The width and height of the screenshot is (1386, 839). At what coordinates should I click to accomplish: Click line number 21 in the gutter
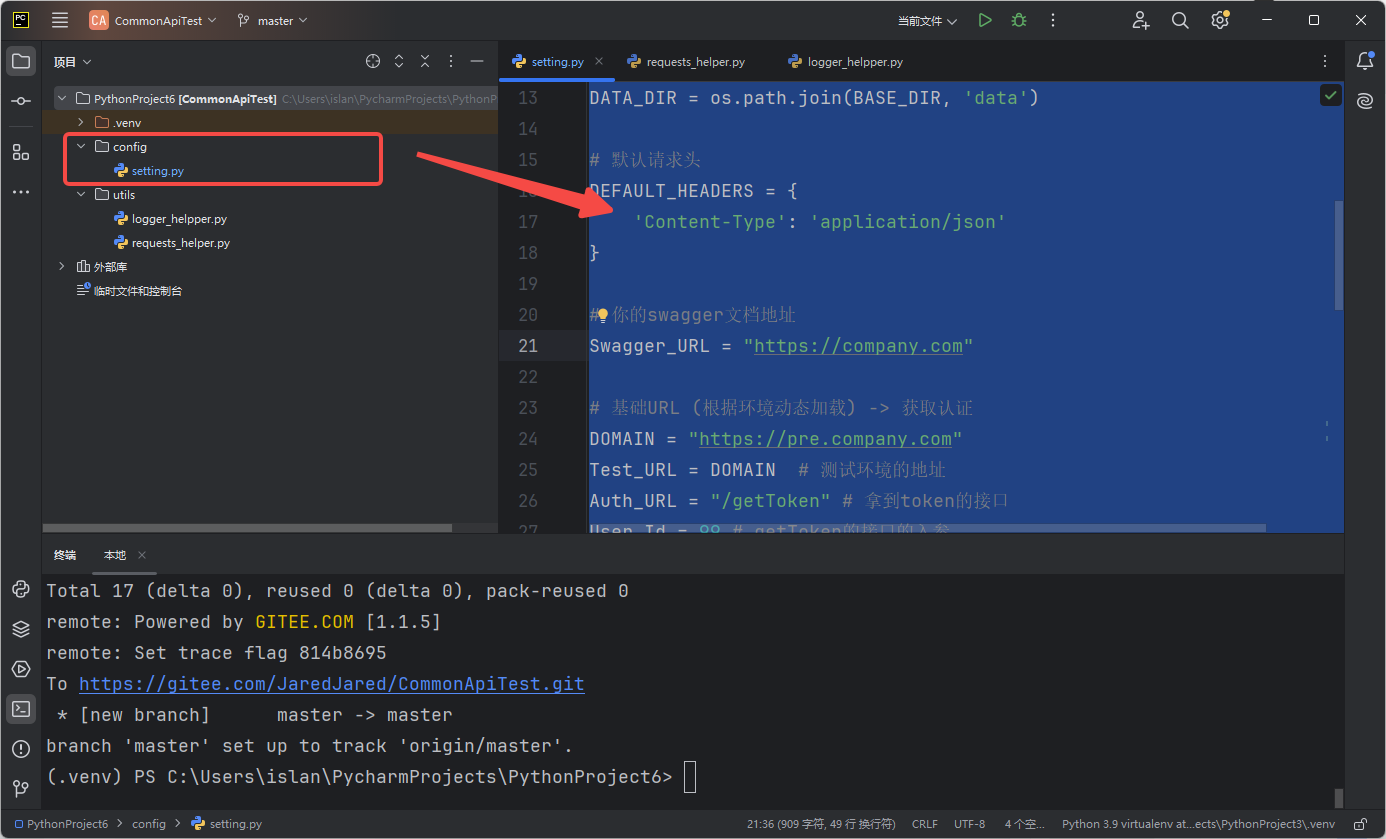[527, 346]
